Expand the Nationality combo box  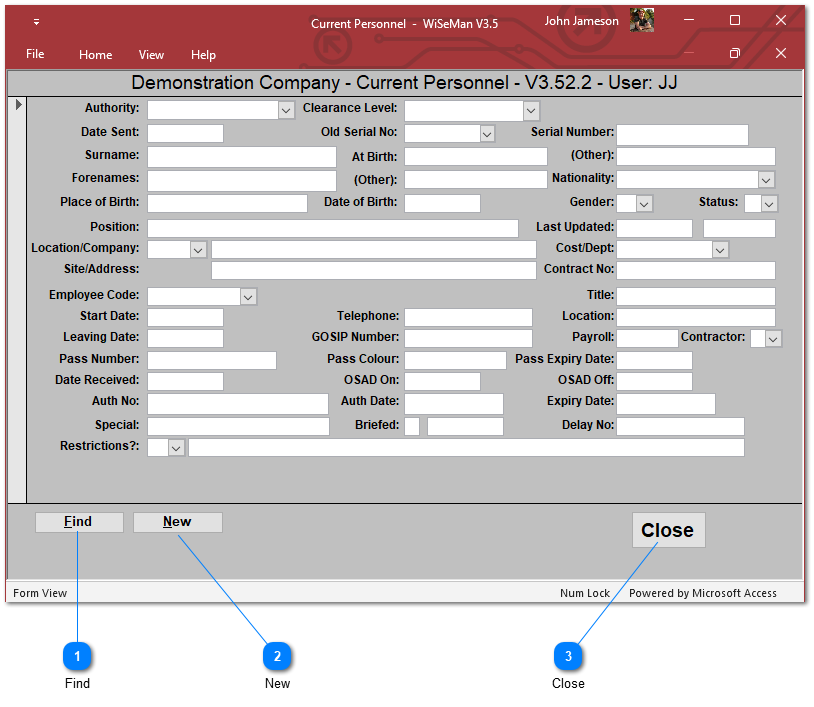(766, 180)
